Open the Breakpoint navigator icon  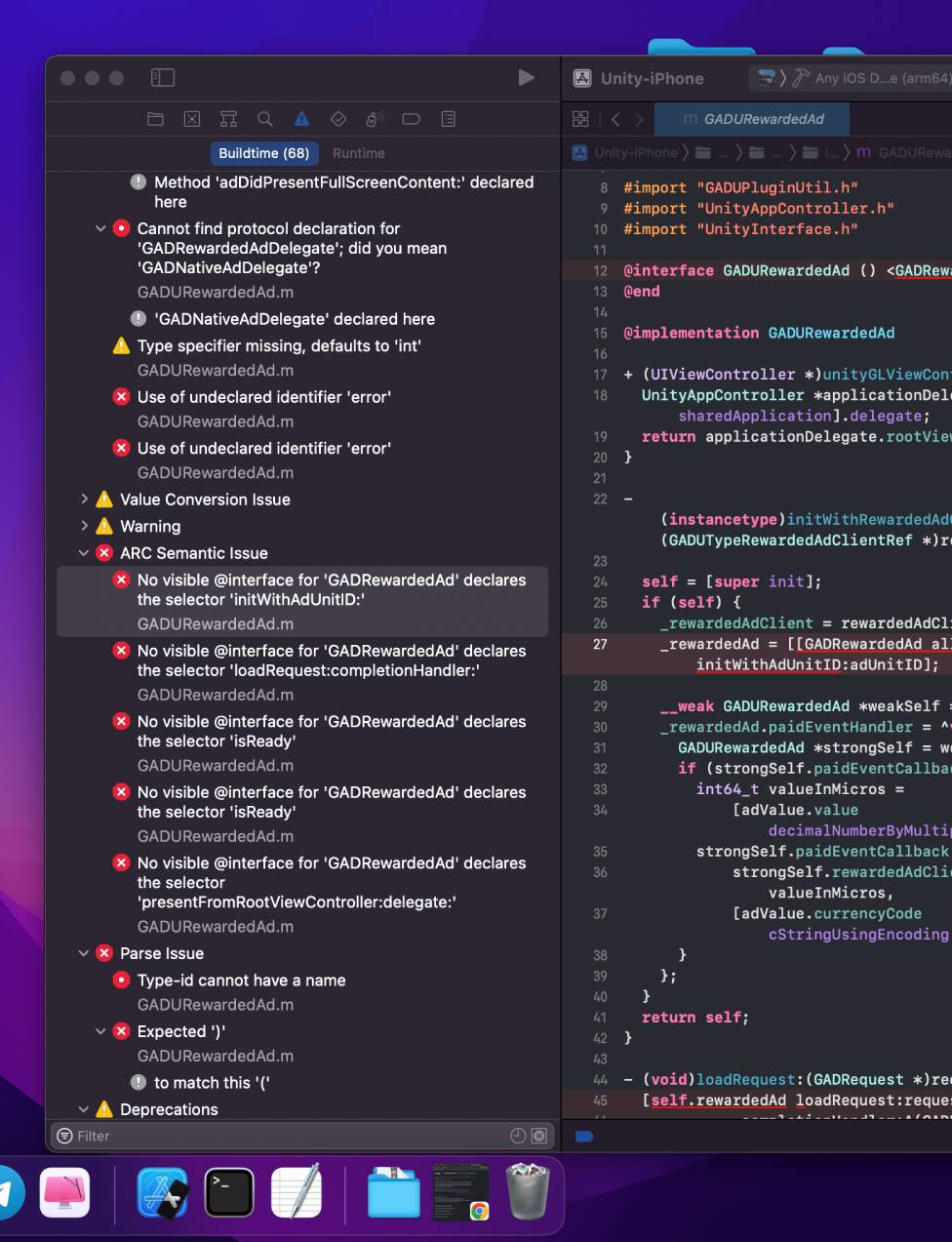(411, 119)
